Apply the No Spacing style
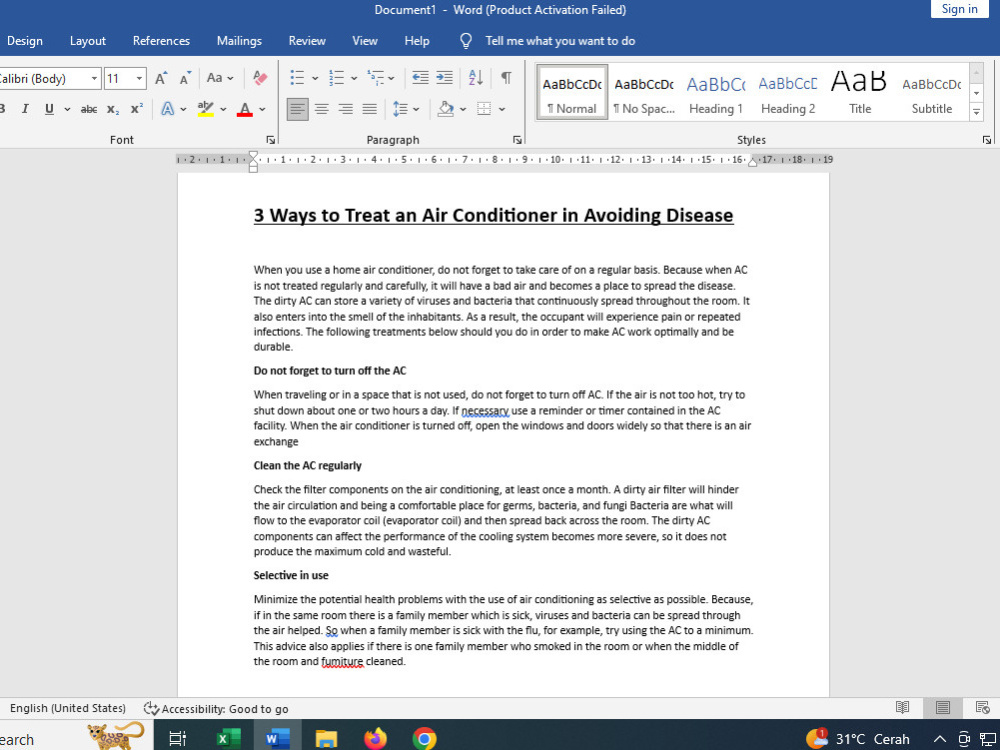The height and width of the screenshot is (750, 1000). (644, 92)
